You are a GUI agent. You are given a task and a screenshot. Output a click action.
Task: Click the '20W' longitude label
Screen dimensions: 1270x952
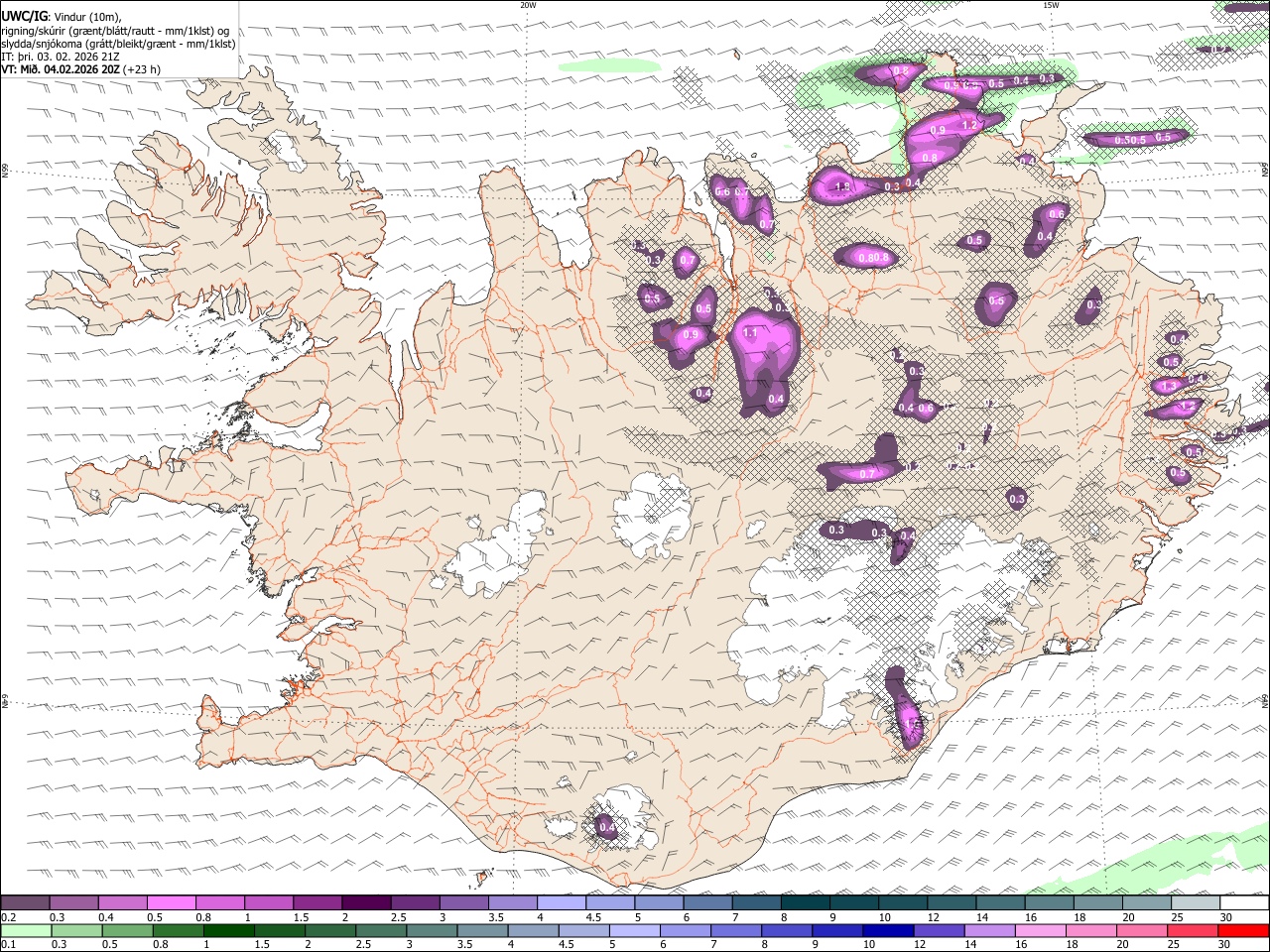pos(528,5)
